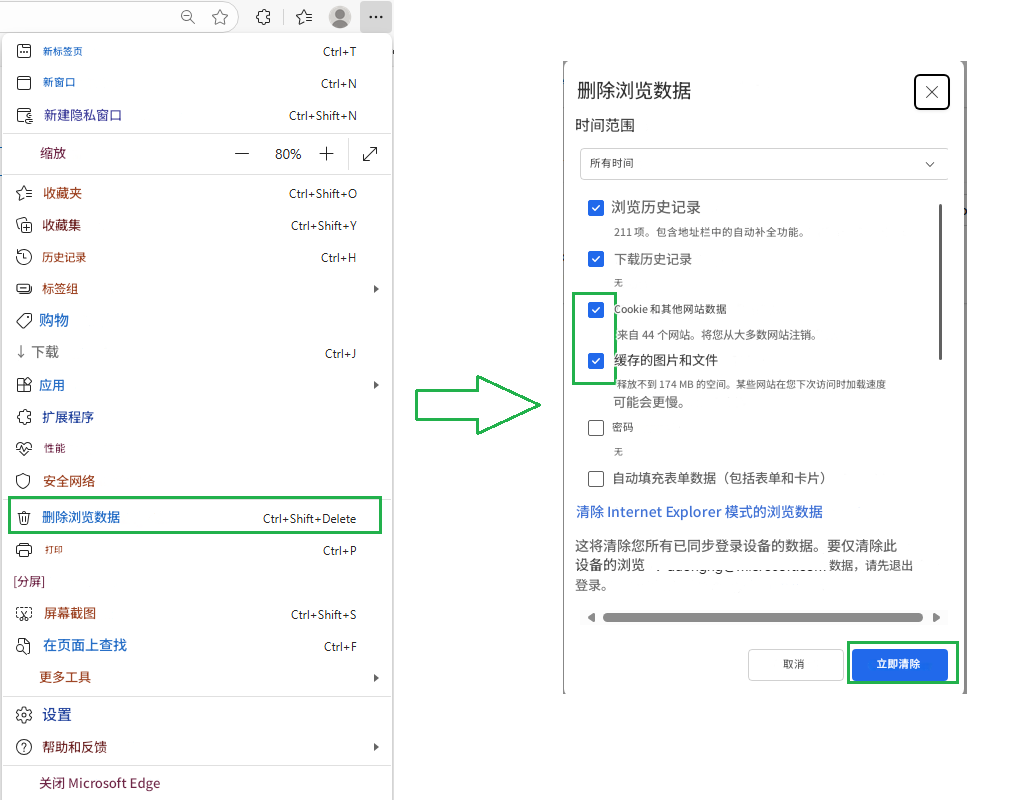This screenshot has width=1030, height=800.
Task: Select 删除浏览数据 menu entry
Action: pos(194,516)
